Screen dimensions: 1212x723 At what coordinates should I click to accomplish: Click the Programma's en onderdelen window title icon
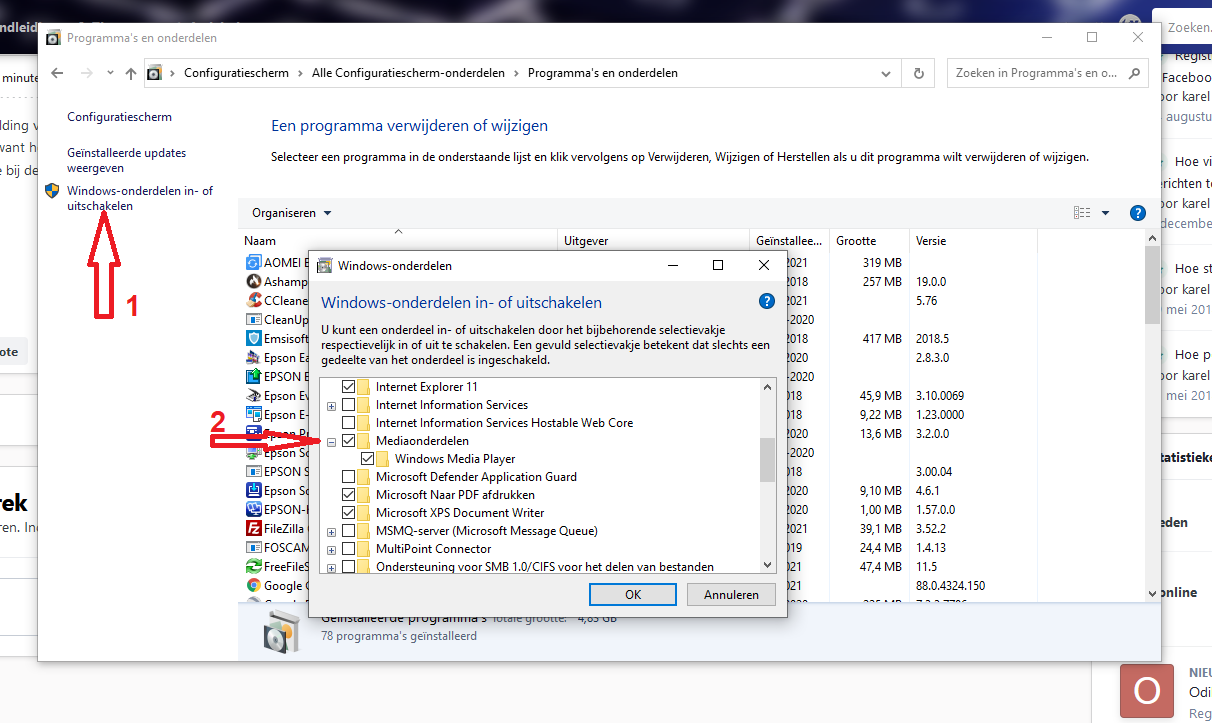click(x=53, y=38)
